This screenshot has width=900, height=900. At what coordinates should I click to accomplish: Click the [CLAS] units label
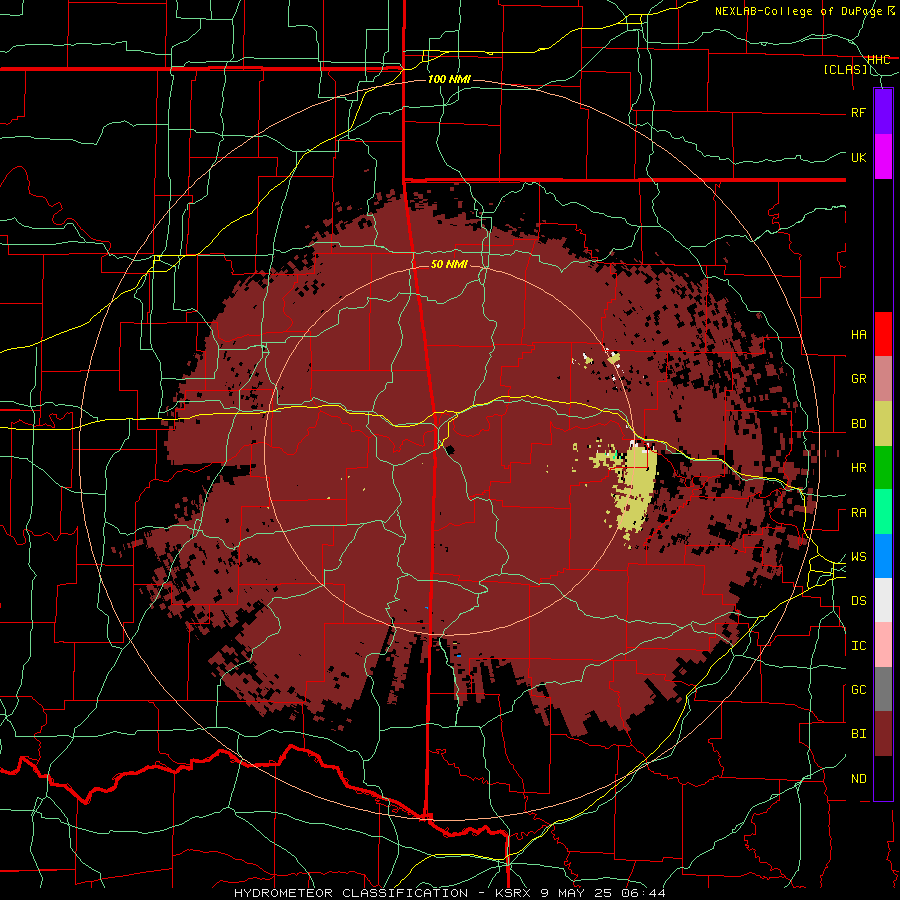[845, 70]
